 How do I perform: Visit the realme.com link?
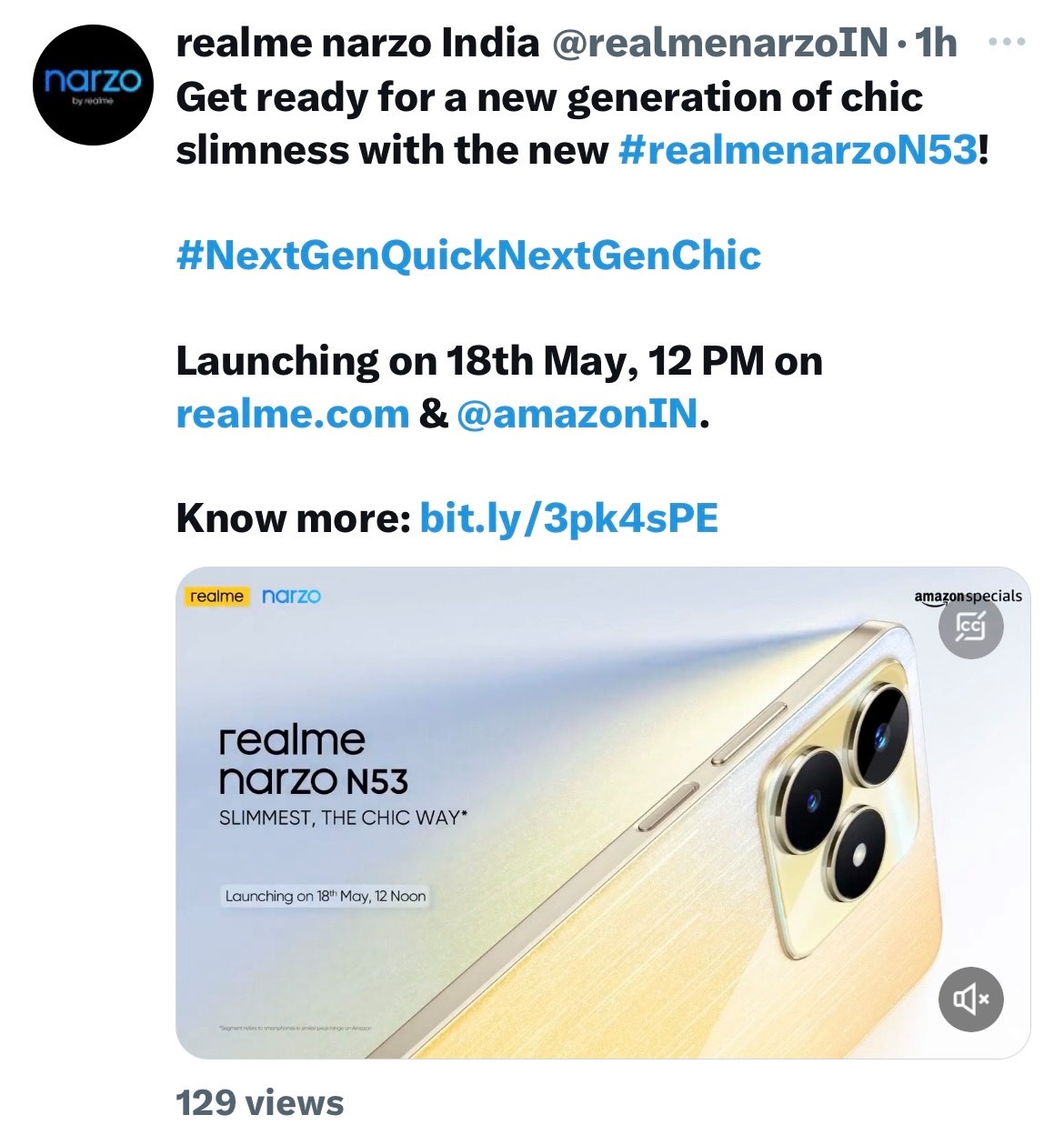click(292, 414)
